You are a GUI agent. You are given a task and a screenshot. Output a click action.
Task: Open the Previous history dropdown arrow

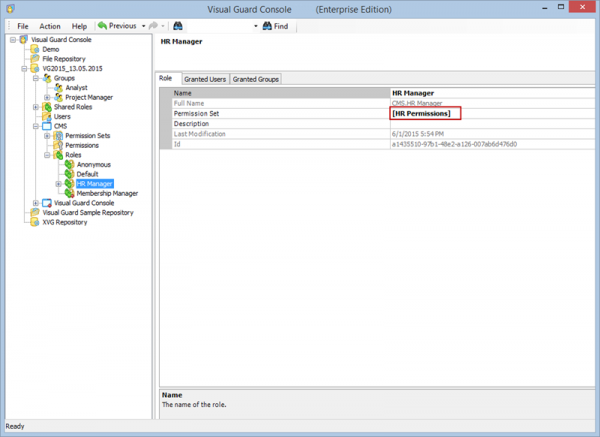[143, 26]
